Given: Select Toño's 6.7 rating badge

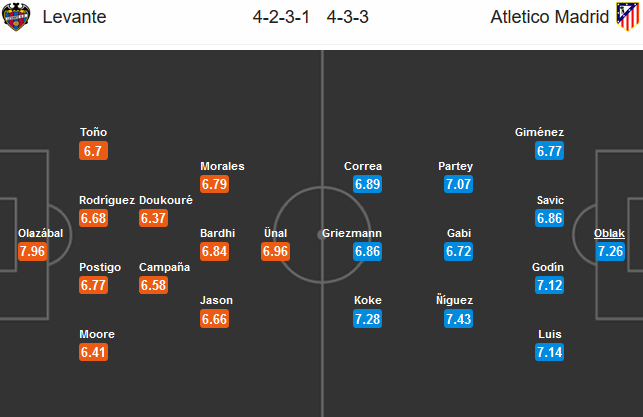Looking at the screenshot, I should pyautogui.click(x=93, y=151).
